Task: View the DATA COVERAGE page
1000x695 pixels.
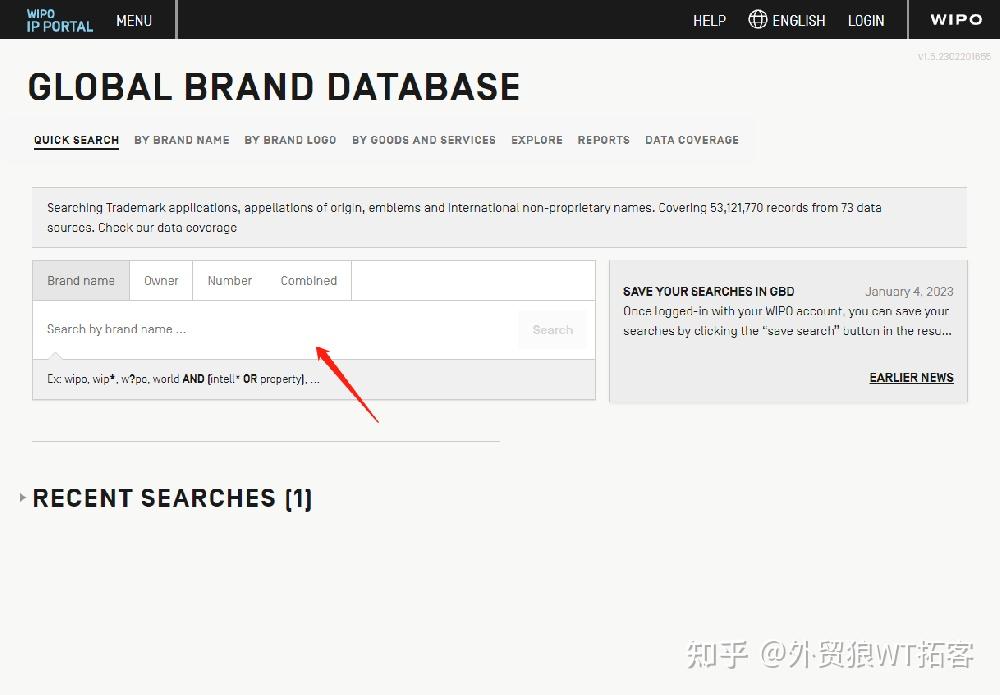Action: pos(691,140)
